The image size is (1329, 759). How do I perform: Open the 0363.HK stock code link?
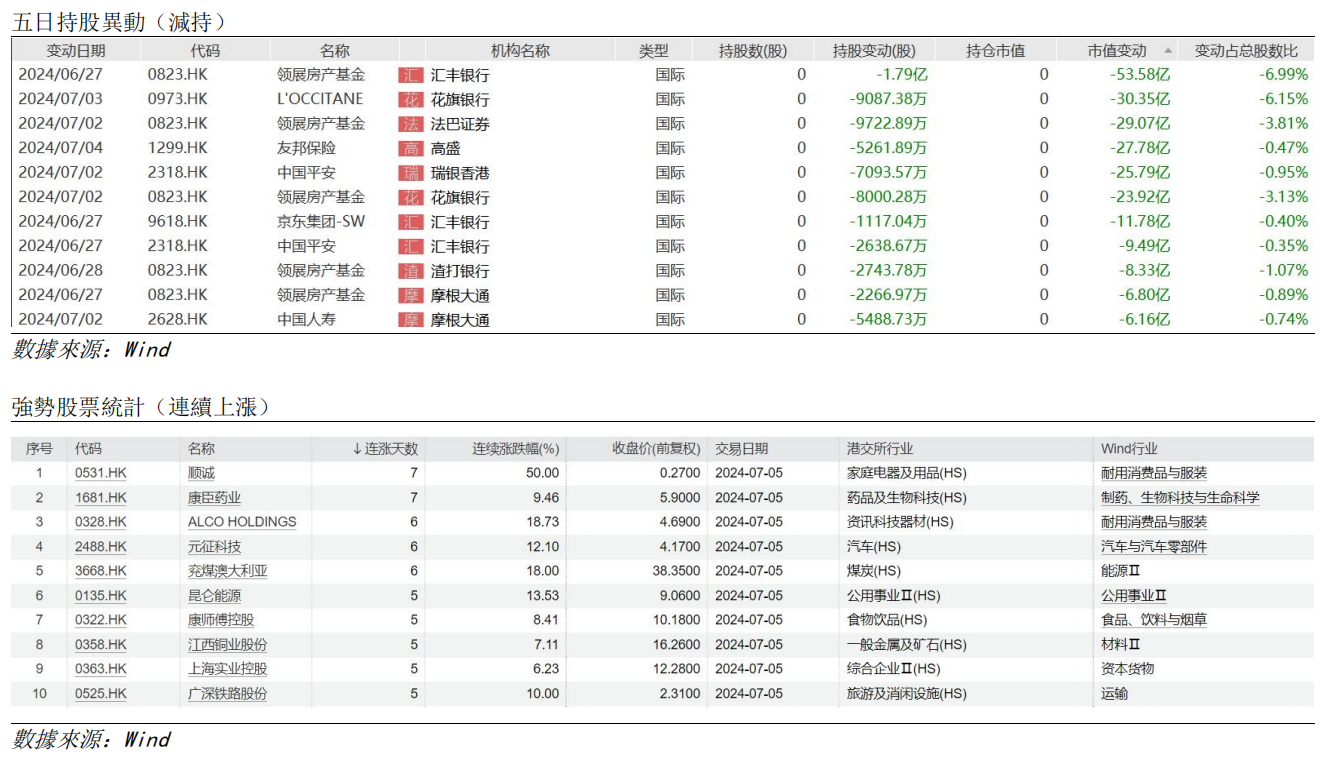click(x=101, y=669)
